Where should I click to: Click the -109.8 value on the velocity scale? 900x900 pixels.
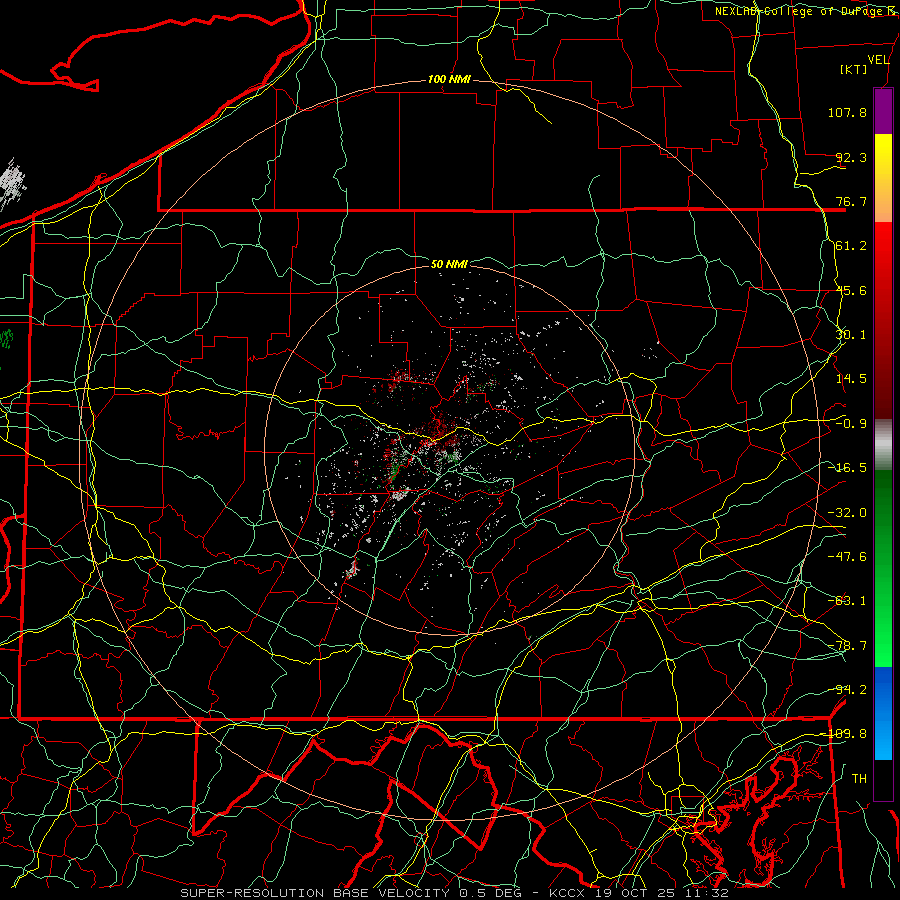pos(846,734)
